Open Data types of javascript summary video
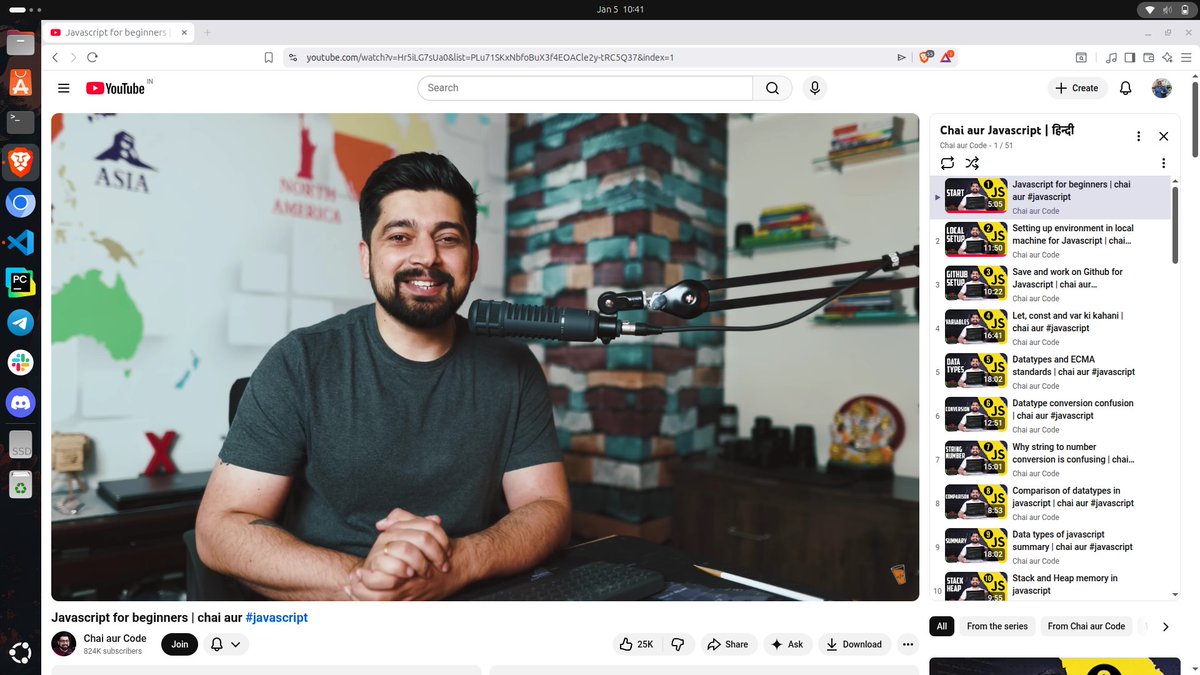 [1050, 547]
